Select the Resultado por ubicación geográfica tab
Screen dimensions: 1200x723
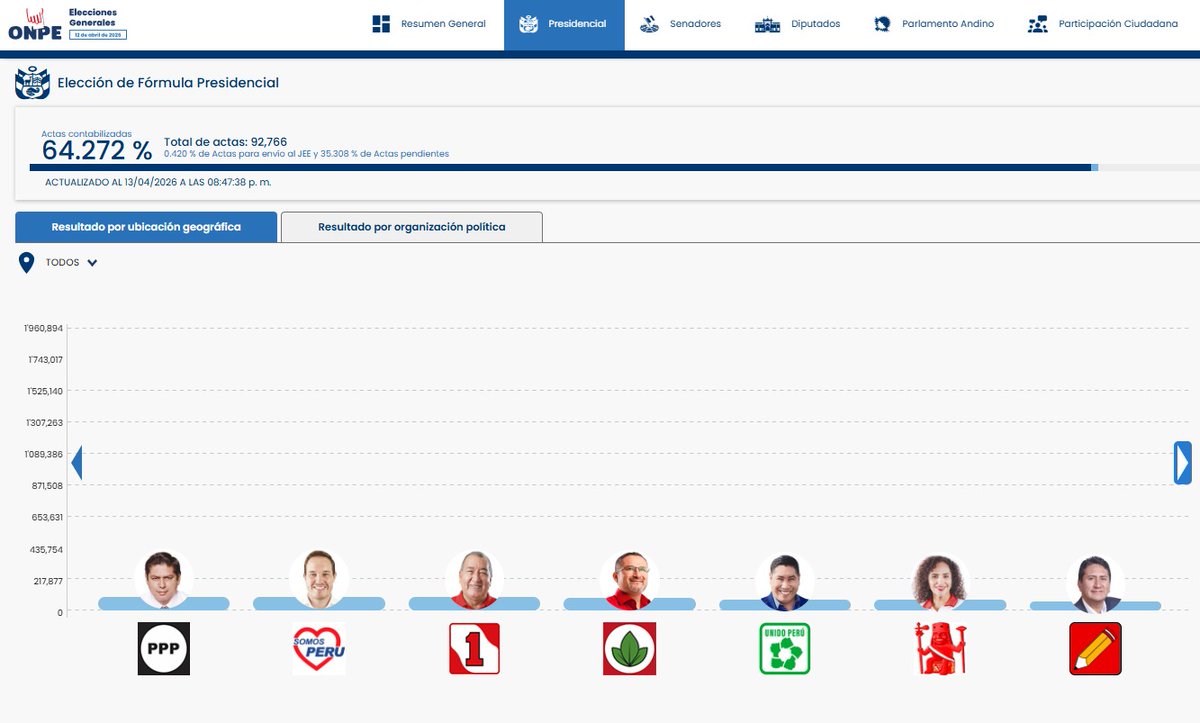click(145, 227)
